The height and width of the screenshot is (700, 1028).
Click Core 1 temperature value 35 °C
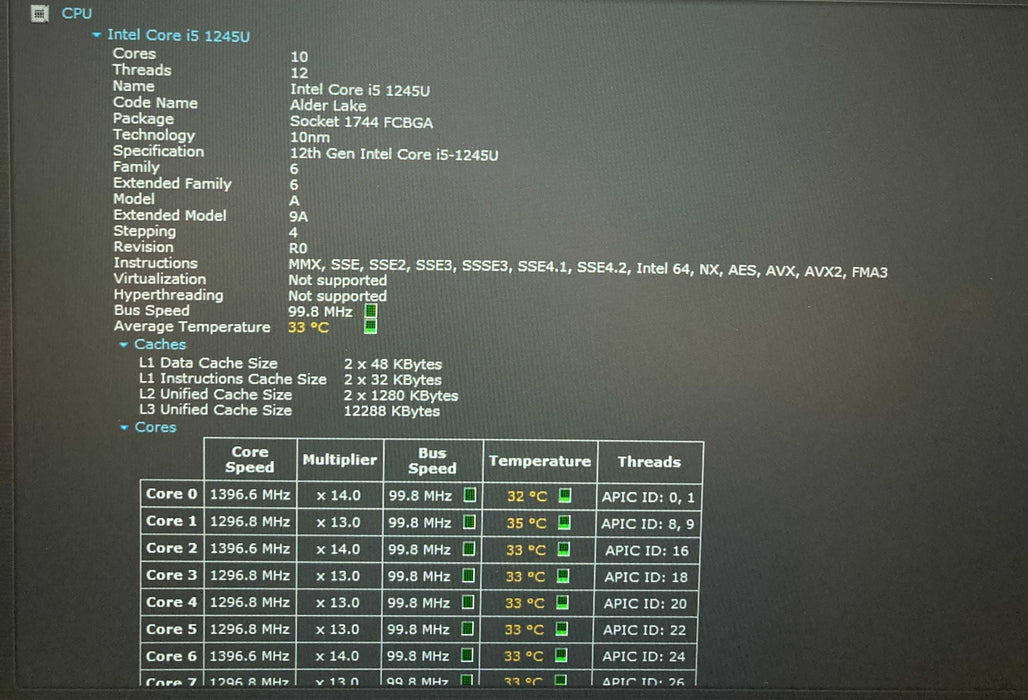click(x=526, y=524)
